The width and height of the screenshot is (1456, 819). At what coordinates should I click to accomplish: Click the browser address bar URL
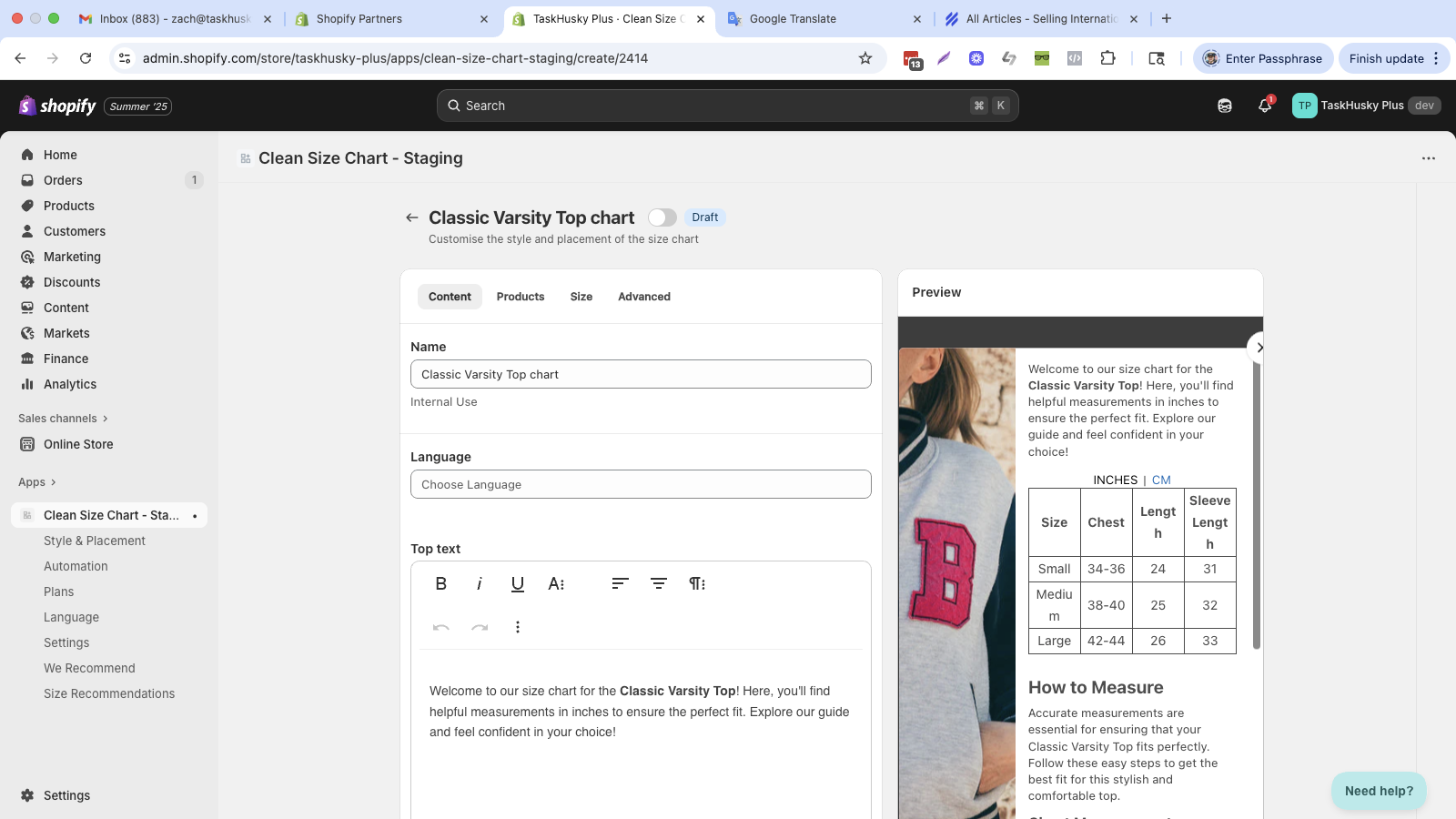pyautogui.click(x=395, y=58)
